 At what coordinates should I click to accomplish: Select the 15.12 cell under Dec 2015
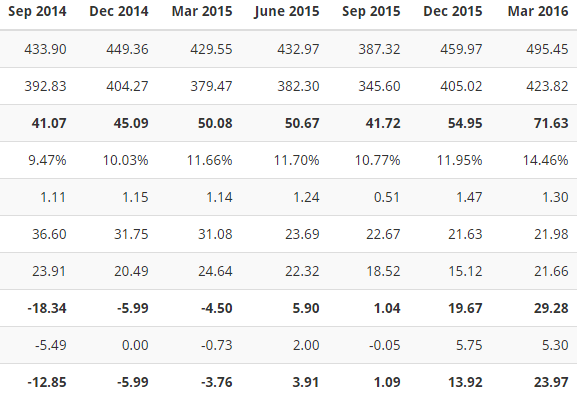(x=465, y=271)
